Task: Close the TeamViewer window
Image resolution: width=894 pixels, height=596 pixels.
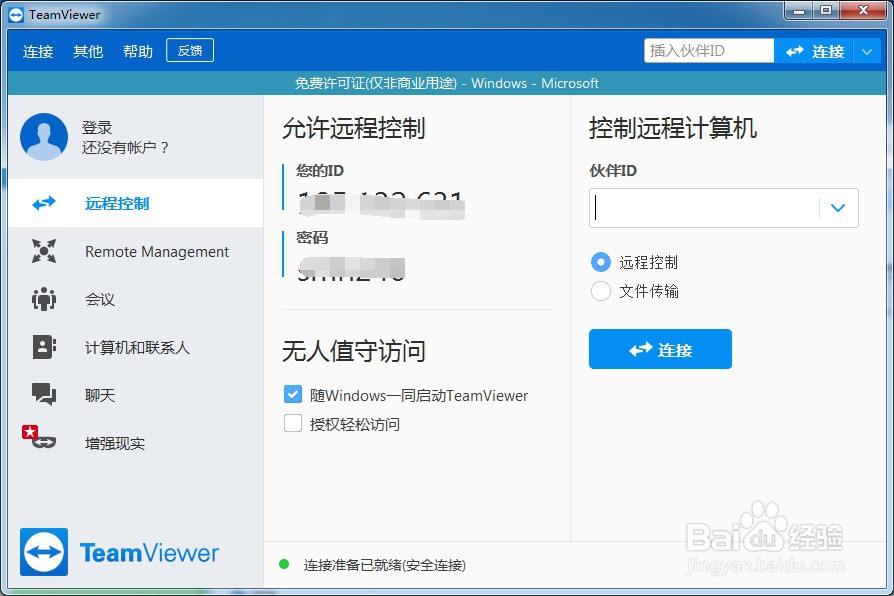Action: click(863, 11)
